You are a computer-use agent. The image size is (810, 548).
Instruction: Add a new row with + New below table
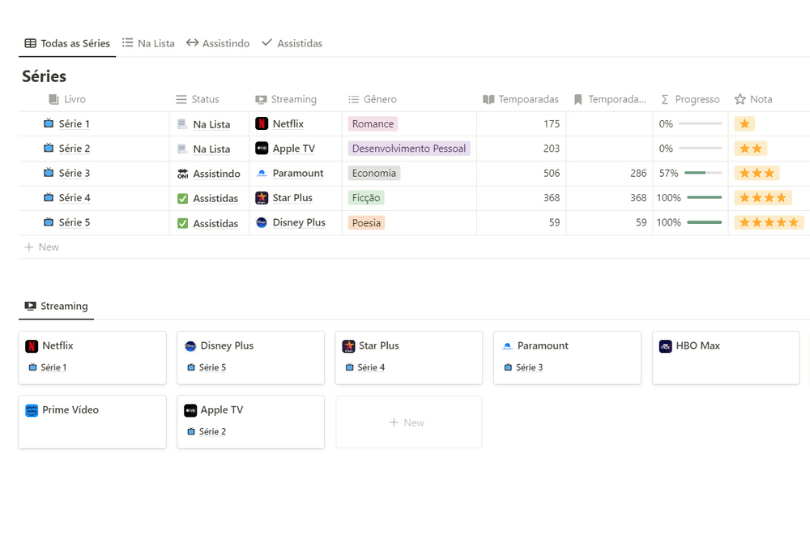point(42,247)
